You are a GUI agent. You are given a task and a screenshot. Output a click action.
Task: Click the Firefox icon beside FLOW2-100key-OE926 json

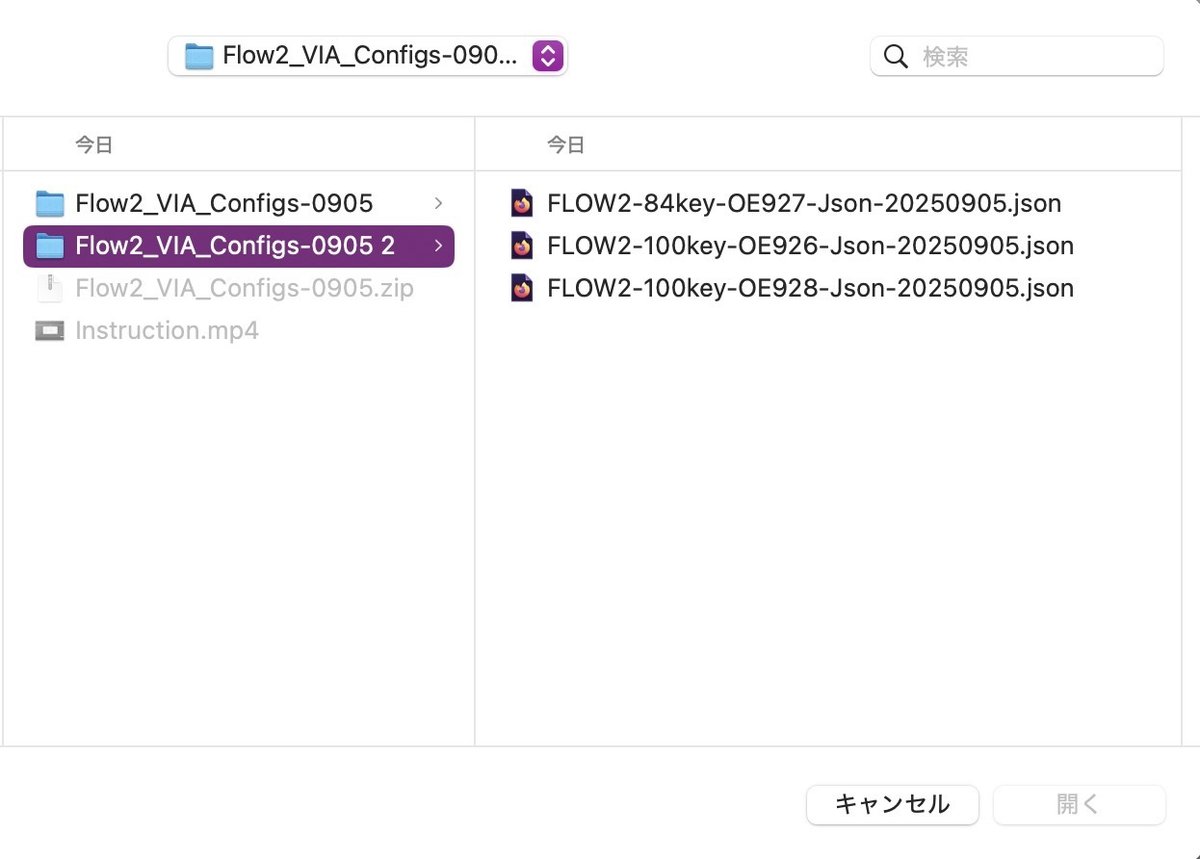(522, 245)
